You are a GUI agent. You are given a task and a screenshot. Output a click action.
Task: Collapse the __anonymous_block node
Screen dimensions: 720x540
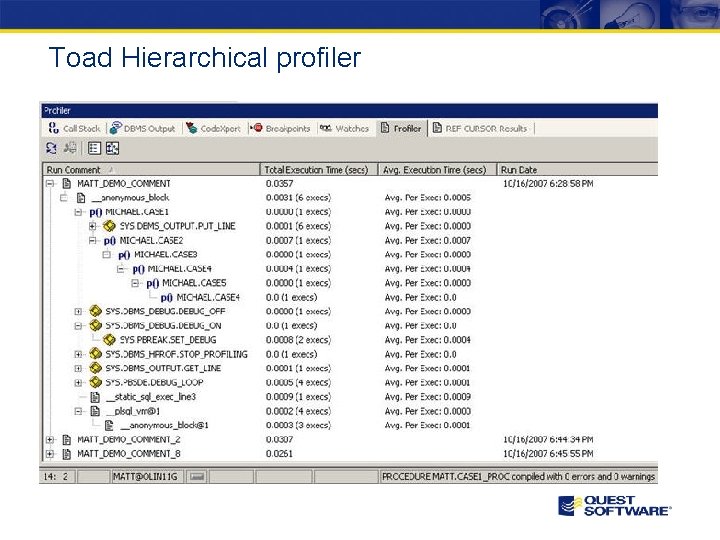(64, 198)
